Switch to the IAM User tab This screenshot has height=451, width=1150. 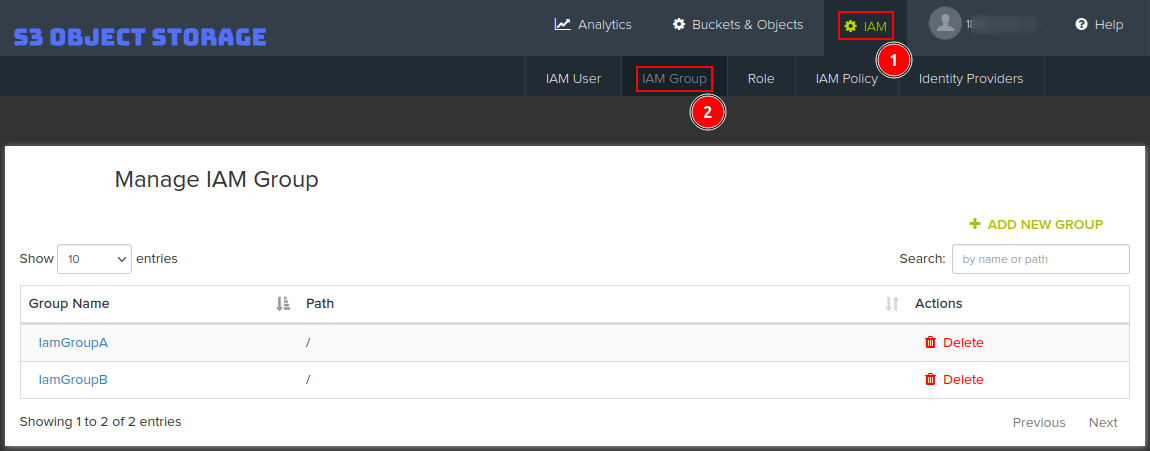pos(573,78)
